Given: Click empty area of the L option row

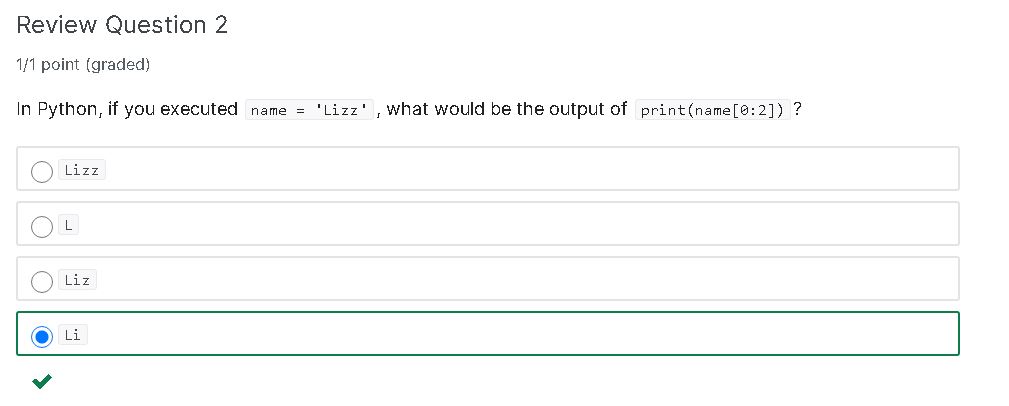Looking at the screenshot, I should click(x=515, y=224).
